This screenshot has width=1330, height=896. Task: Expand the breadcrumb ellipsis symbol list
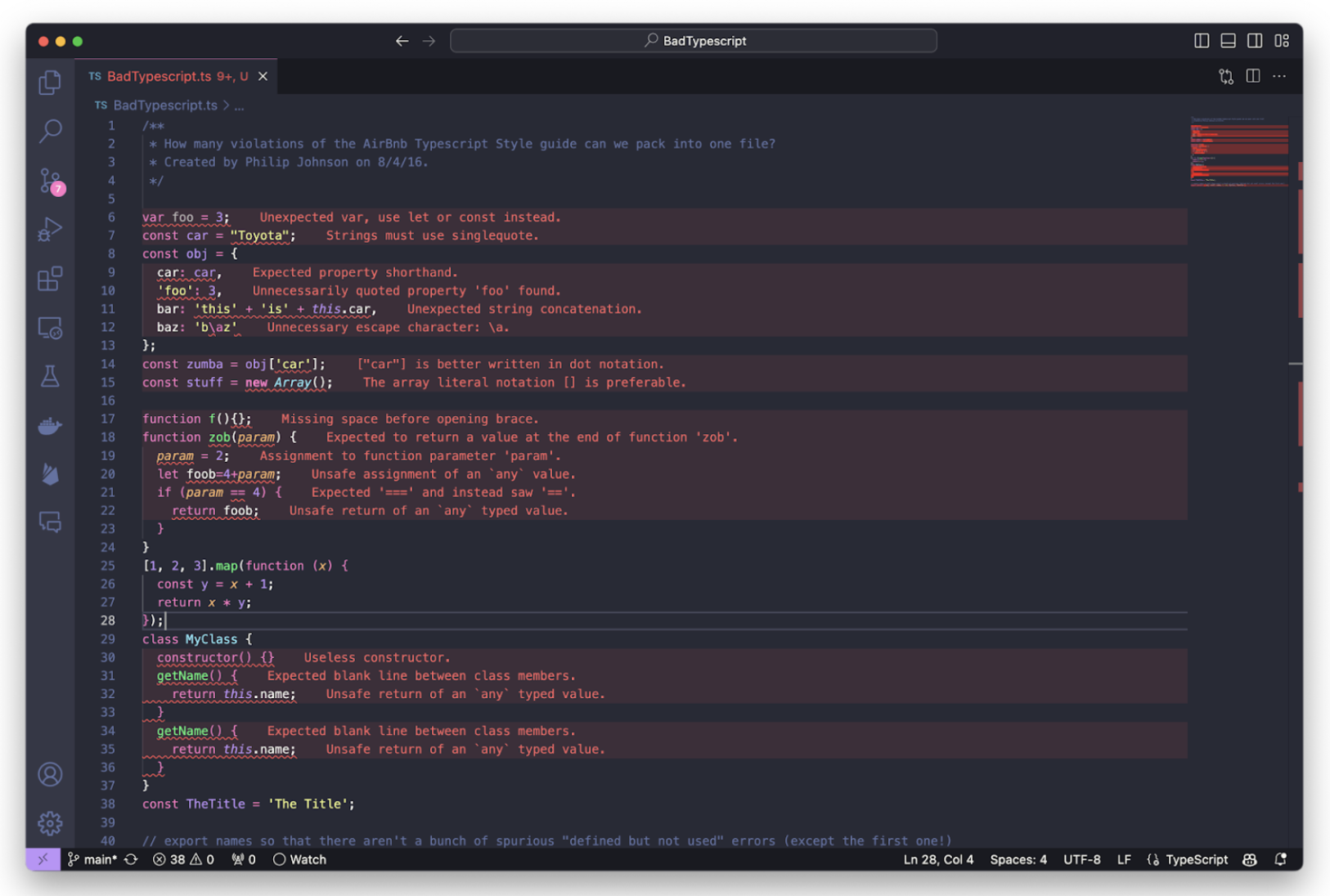point(239,105)
